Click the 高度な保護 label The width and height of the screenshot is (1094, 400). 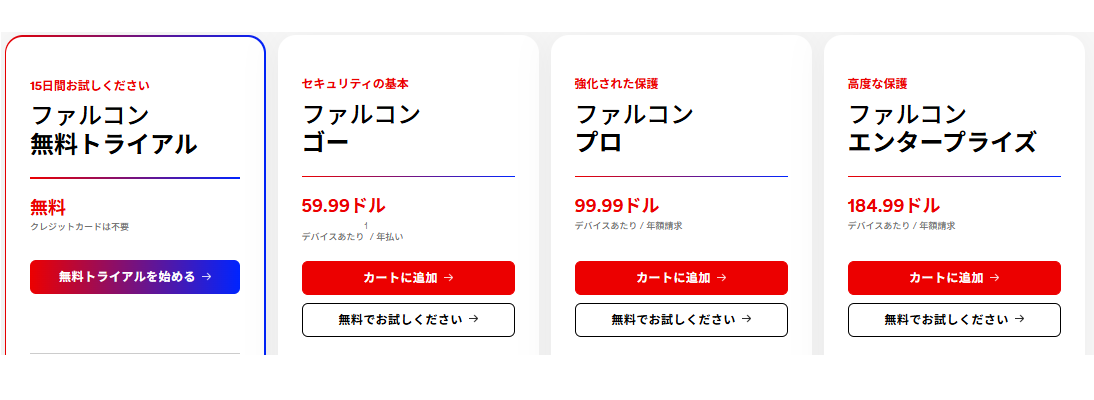pyautogui.click(x=877, y=84)
